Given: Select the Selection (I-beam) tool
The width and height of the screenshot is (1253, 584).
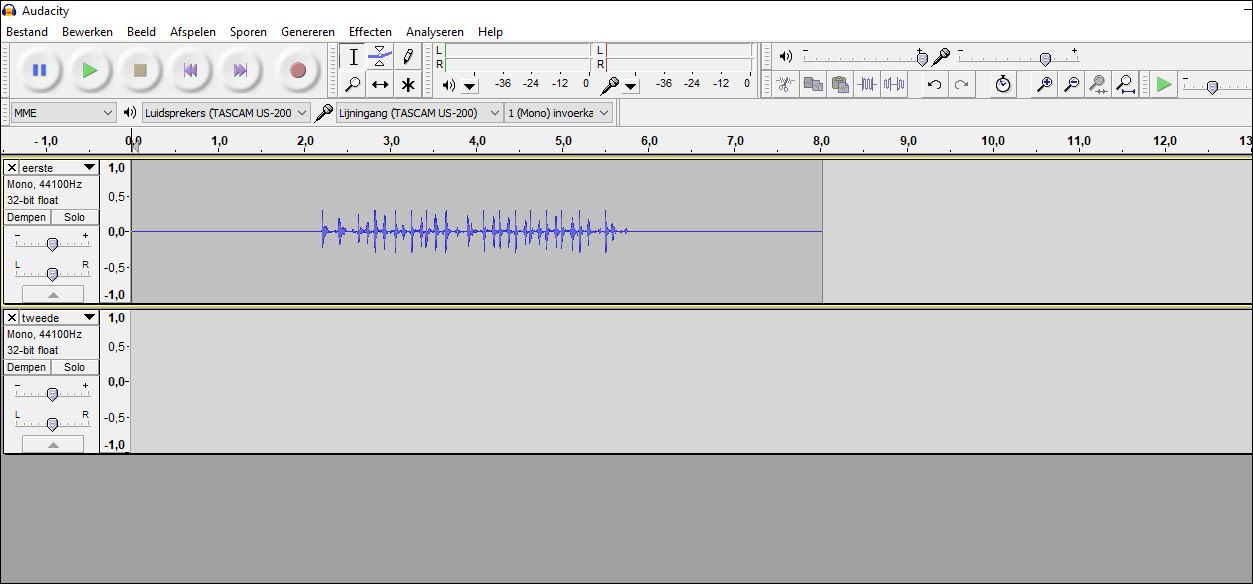Looking at the screenshot, I should [353, 57].
